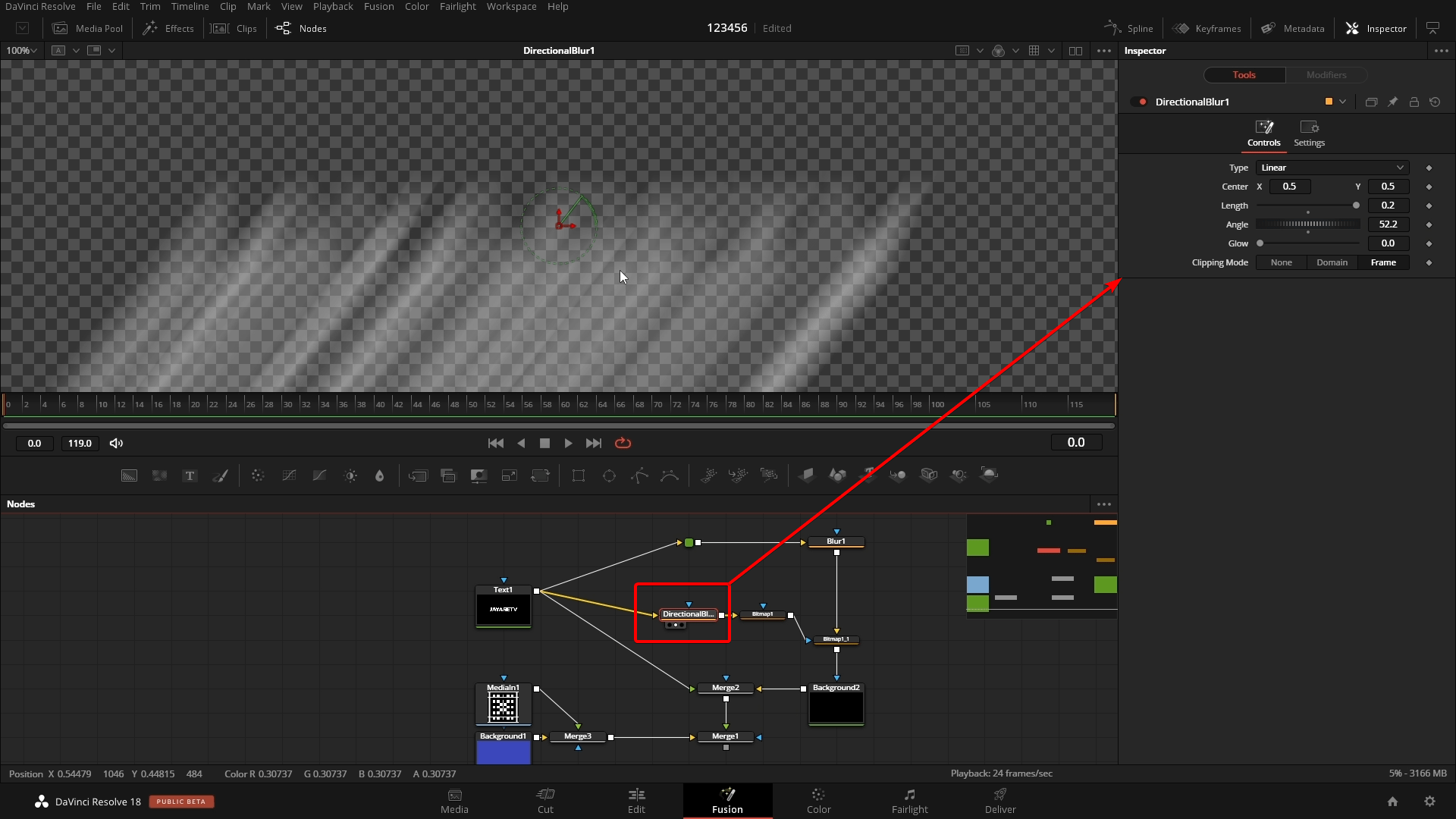The height and width of the screenshot is (819, 1456).
Task: Set Clipping Mode to Domain
Action: pos(1332,262)
